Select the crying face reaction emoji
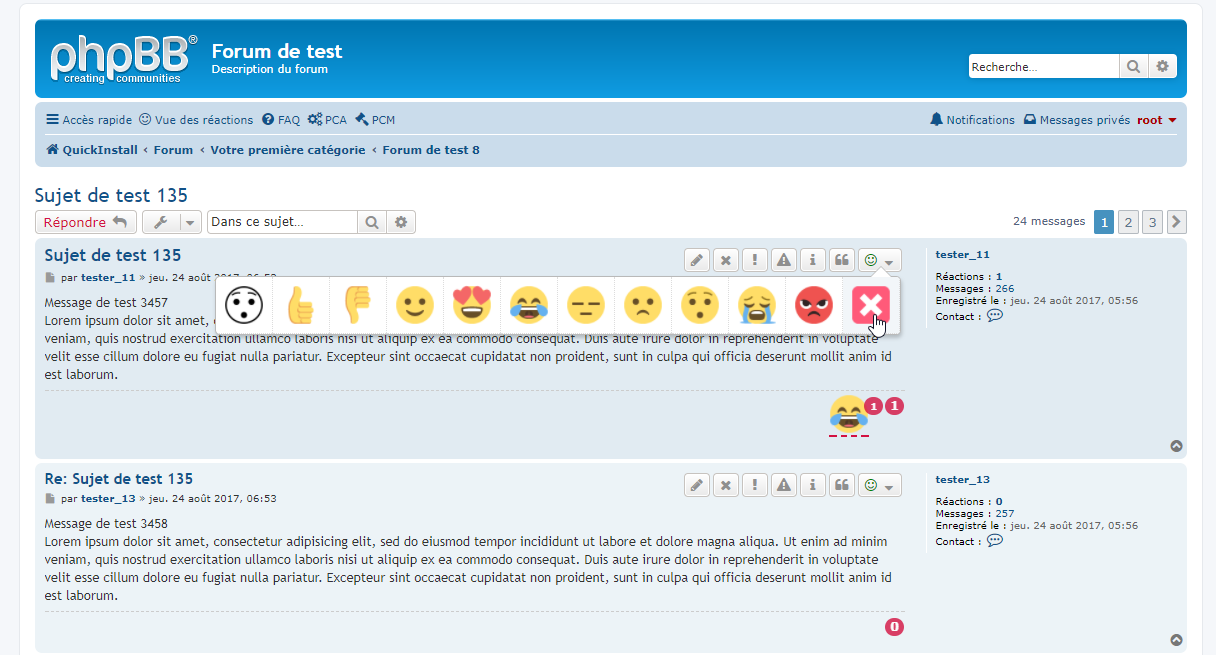 point(757,305)
